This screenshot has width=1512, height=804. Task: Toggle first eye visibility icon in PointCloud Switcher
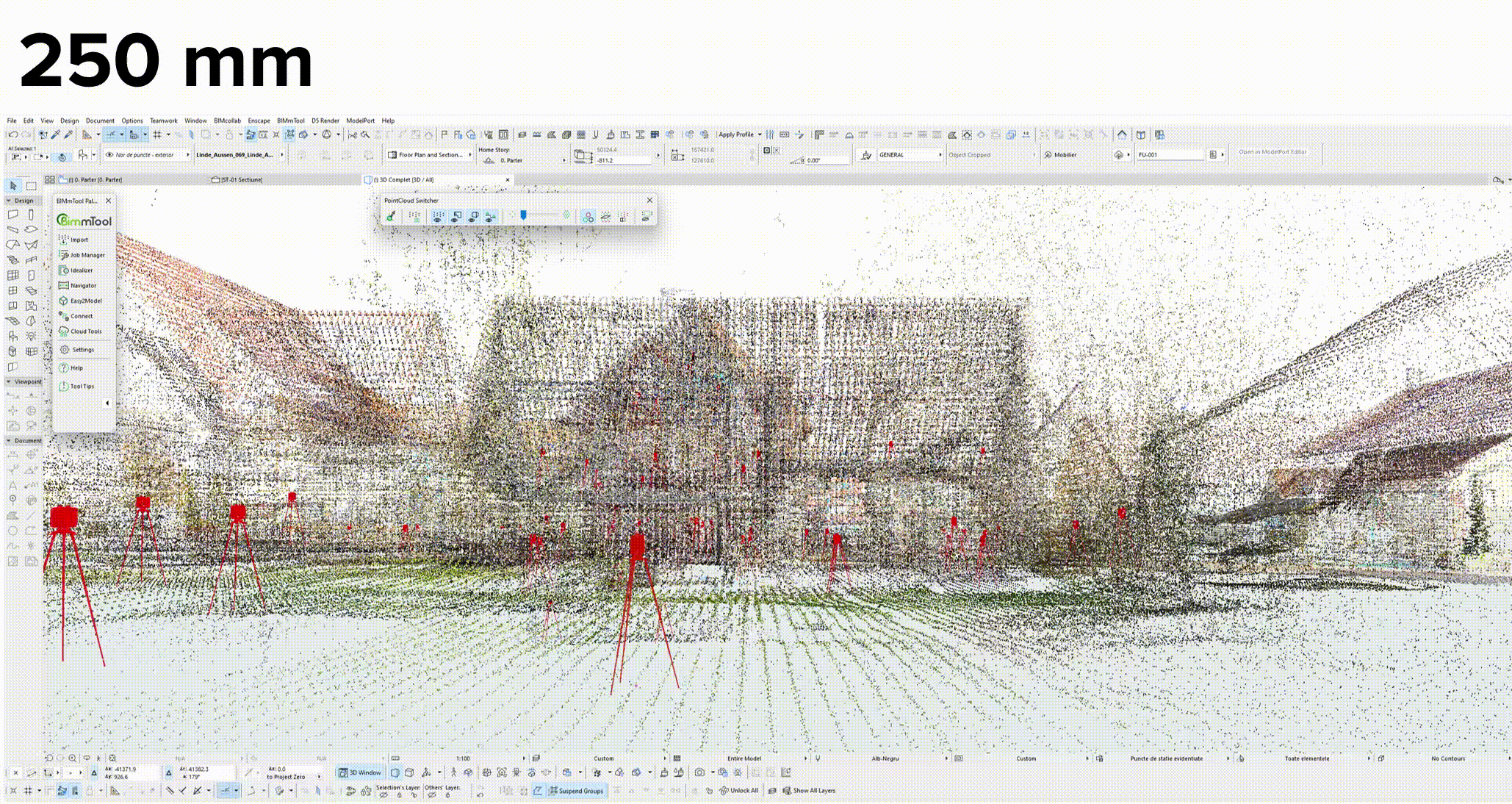click(x=438, y=216)
